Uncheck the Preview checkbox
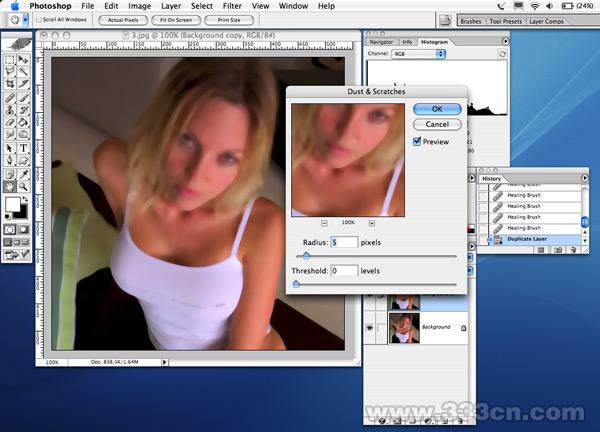600x432 pixels. click(418, 142)
